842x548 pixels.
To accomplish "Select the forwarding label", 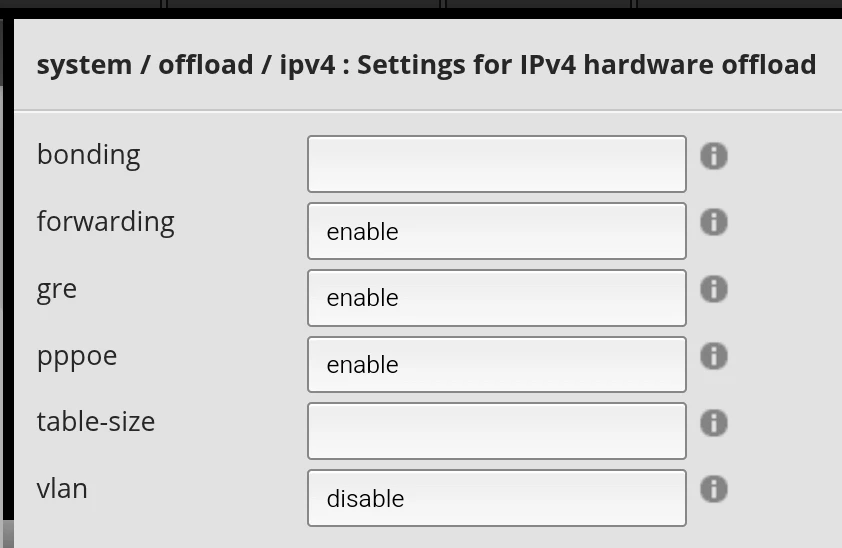I will [x=105, y=221].
